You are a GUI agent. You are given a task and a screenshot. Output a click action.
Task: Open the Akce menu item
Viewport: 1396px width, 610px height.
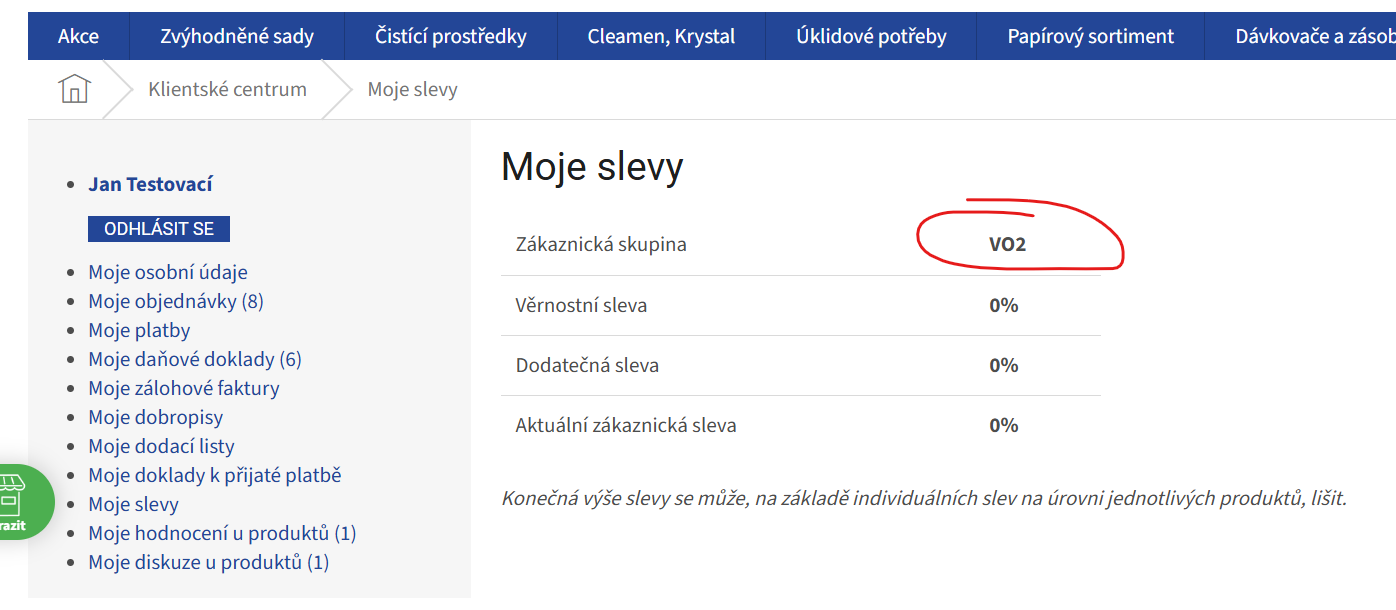click(x=78, y=36)
